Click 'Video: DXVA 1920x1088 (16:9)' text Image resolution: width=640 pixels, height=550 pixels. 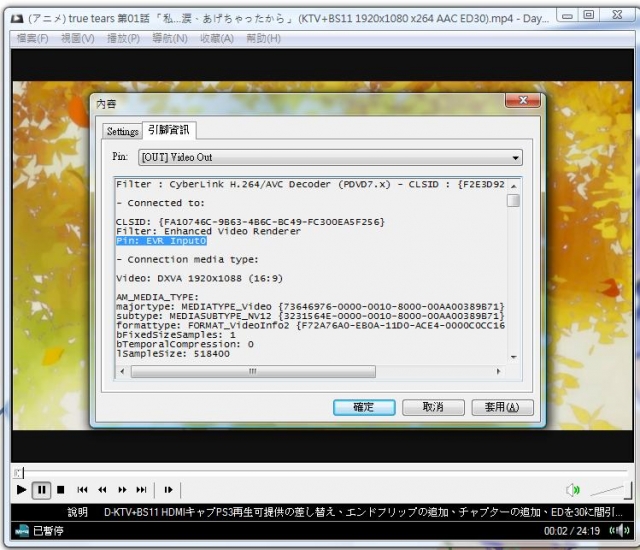[x=199, y=278]
